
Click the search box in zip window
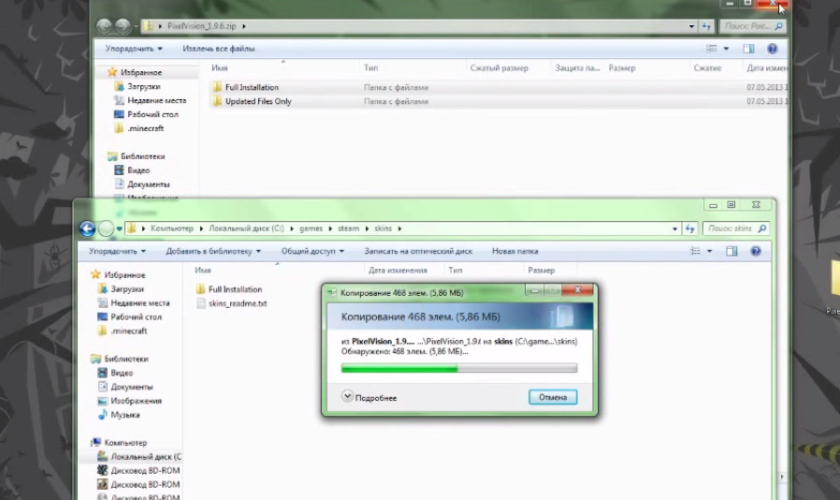[753, 26]
